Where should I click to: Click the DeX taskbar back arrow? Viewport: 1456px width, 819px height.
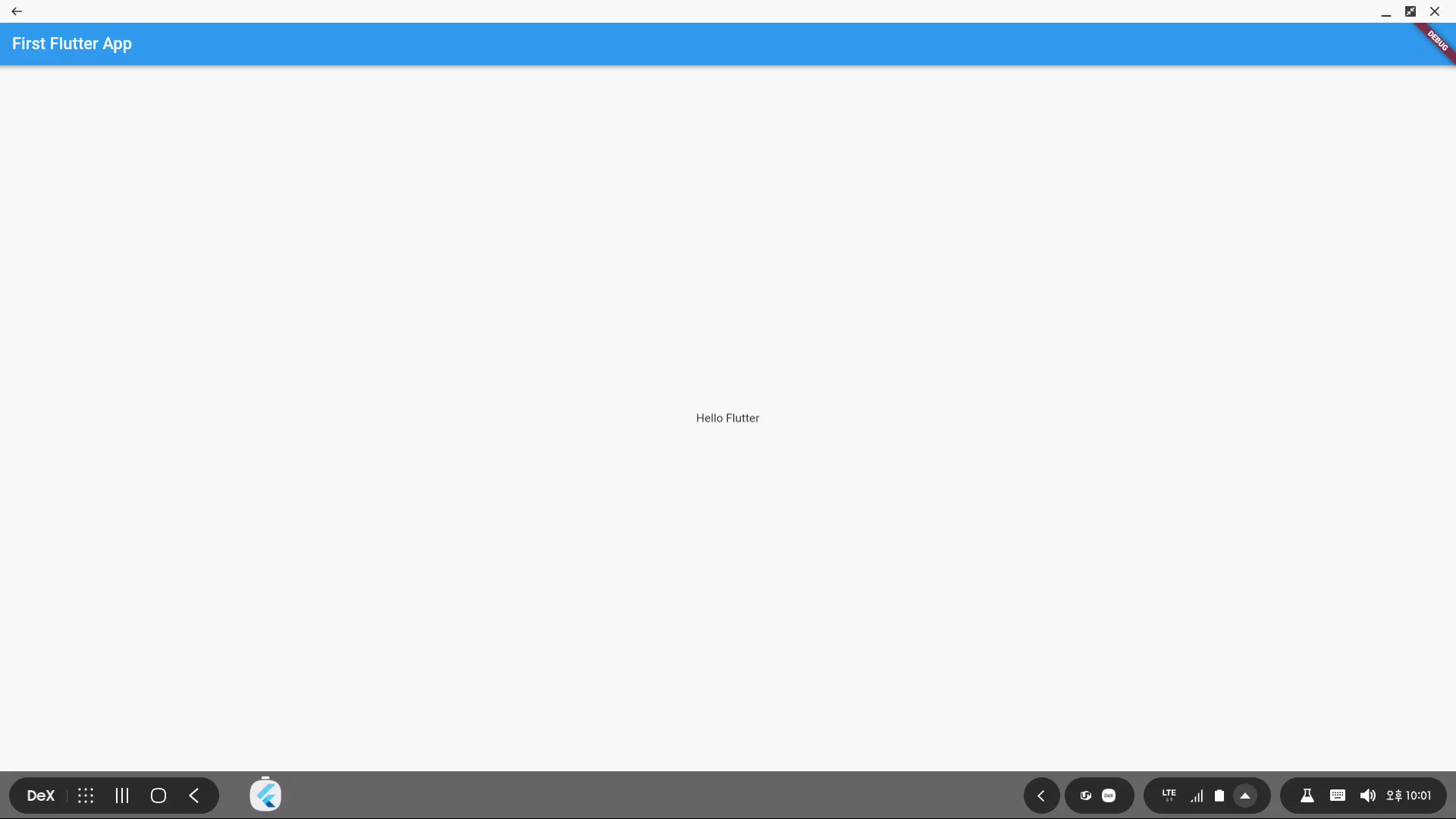pyautogui.click(x=194, y=795)
